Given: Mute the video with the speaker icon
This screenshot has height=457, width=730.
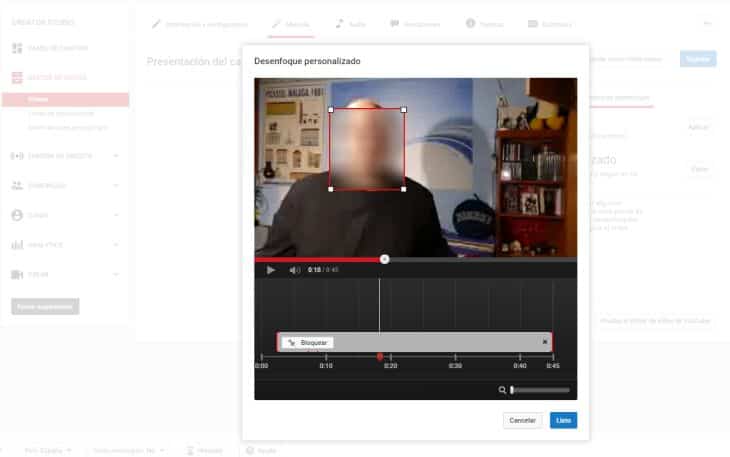Looking at the screenshot, I should coord(294,270).
